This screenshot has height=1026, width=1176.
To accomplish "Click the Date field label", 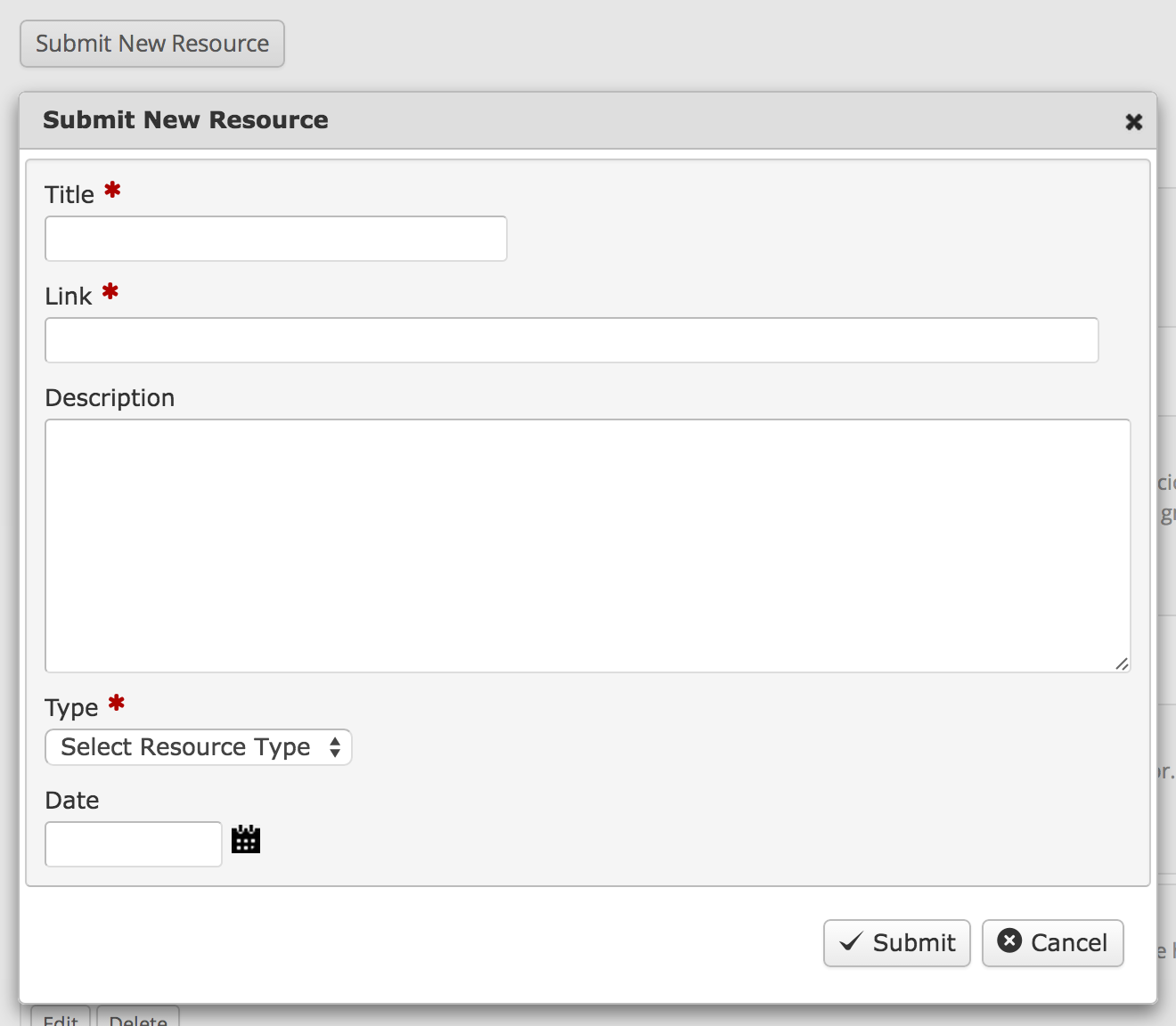I will (72, 801).
